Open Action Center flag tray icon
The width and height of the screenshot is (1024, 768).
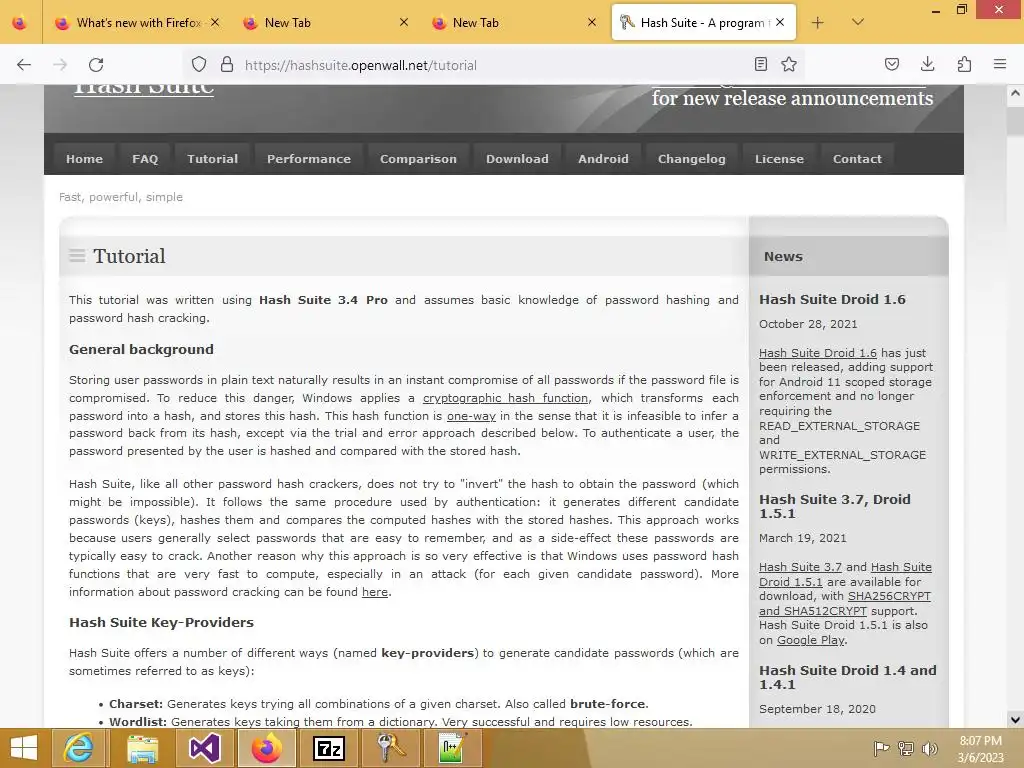pos(881,748)
